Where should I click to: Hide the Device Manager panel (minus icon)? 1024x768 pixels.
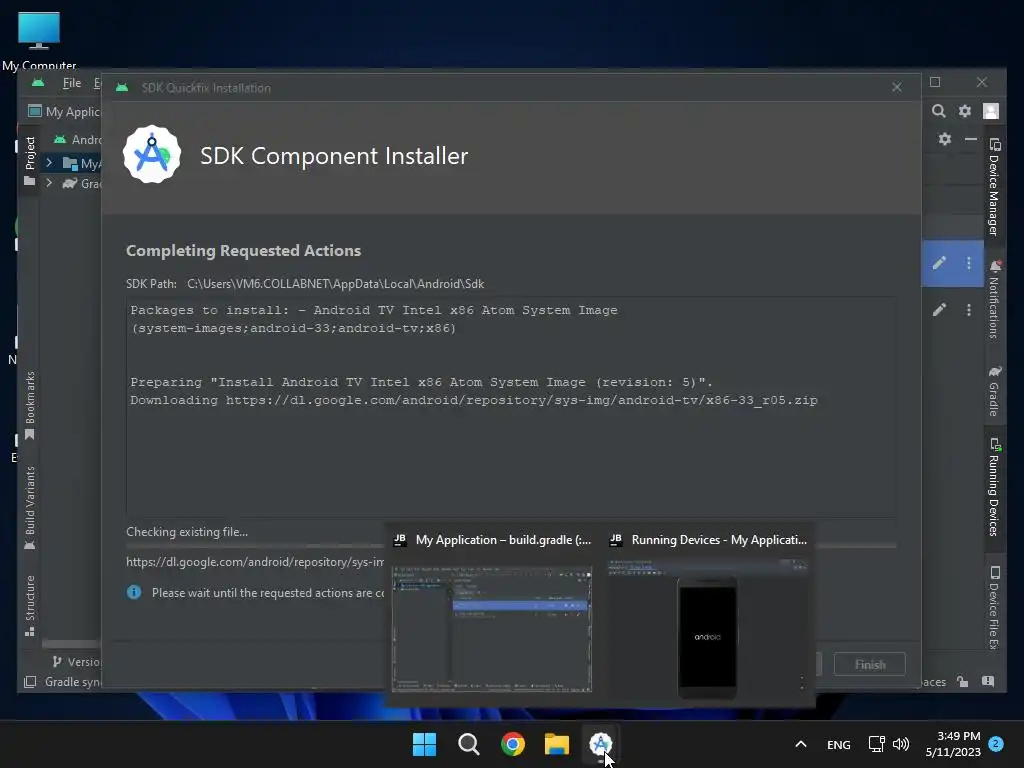pos(971,139)
